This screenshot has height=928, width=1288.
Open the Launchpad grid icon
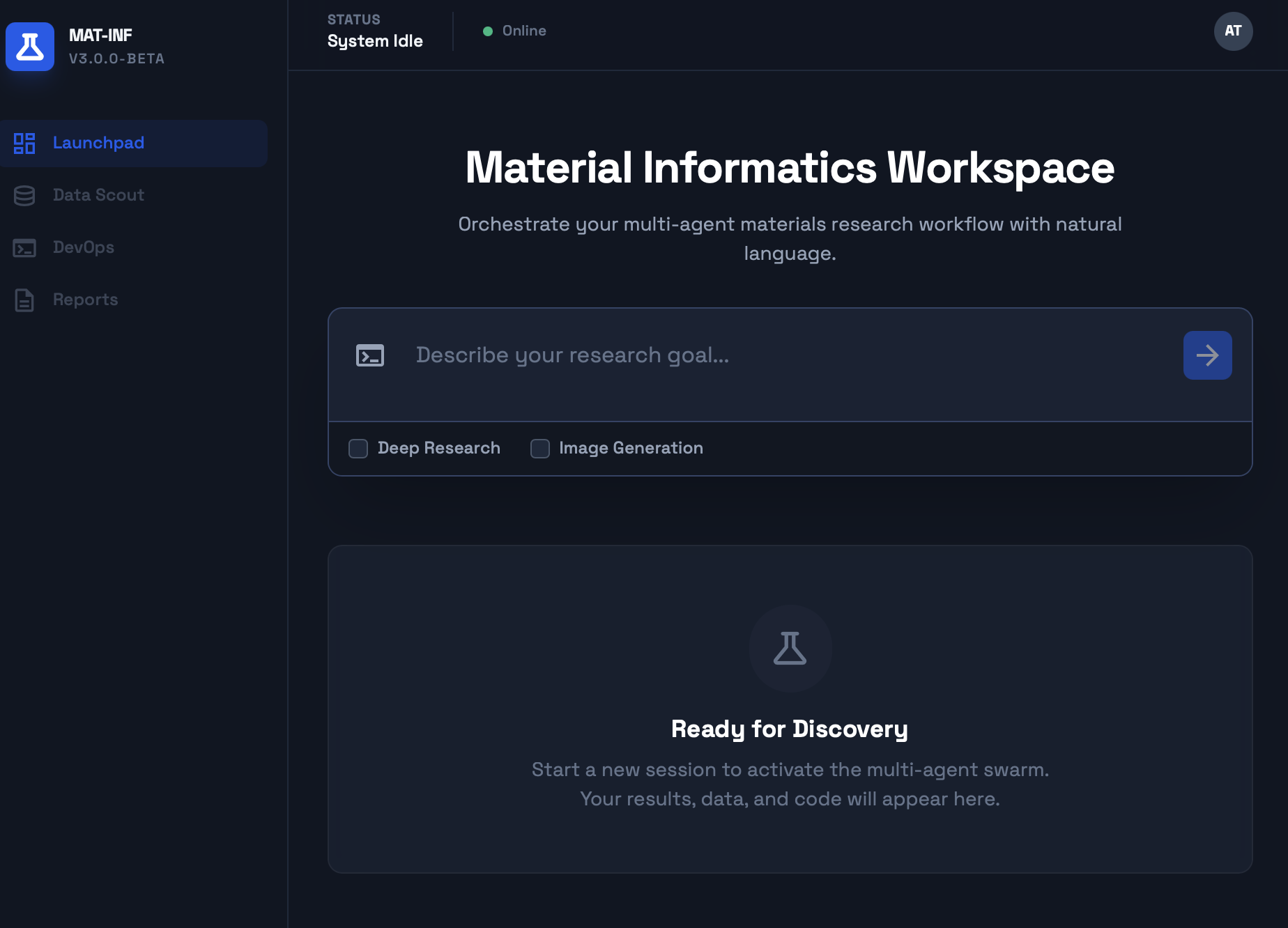24,144
